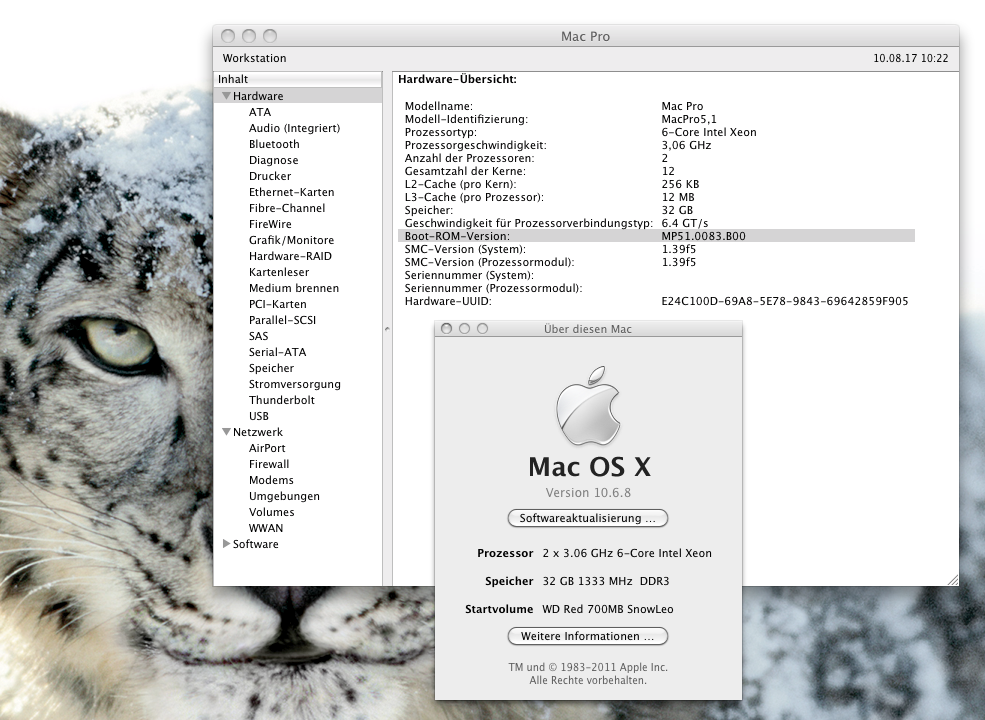
Task: Click the Apple logo in Über diesen Mac
Action: (x=589, y=406)
